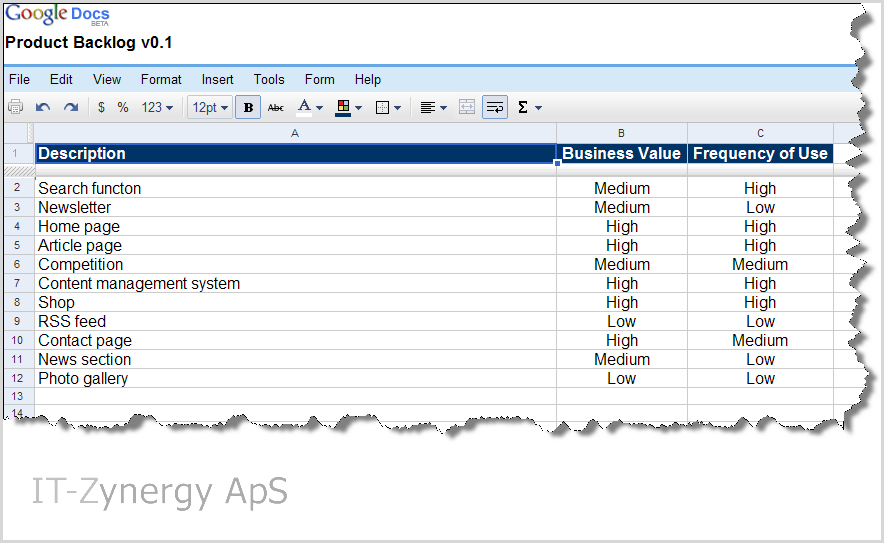Screen dimensions: 884x543
Task: Select row 12 header number
Action: pyautogui.click(x=17, y=378)
